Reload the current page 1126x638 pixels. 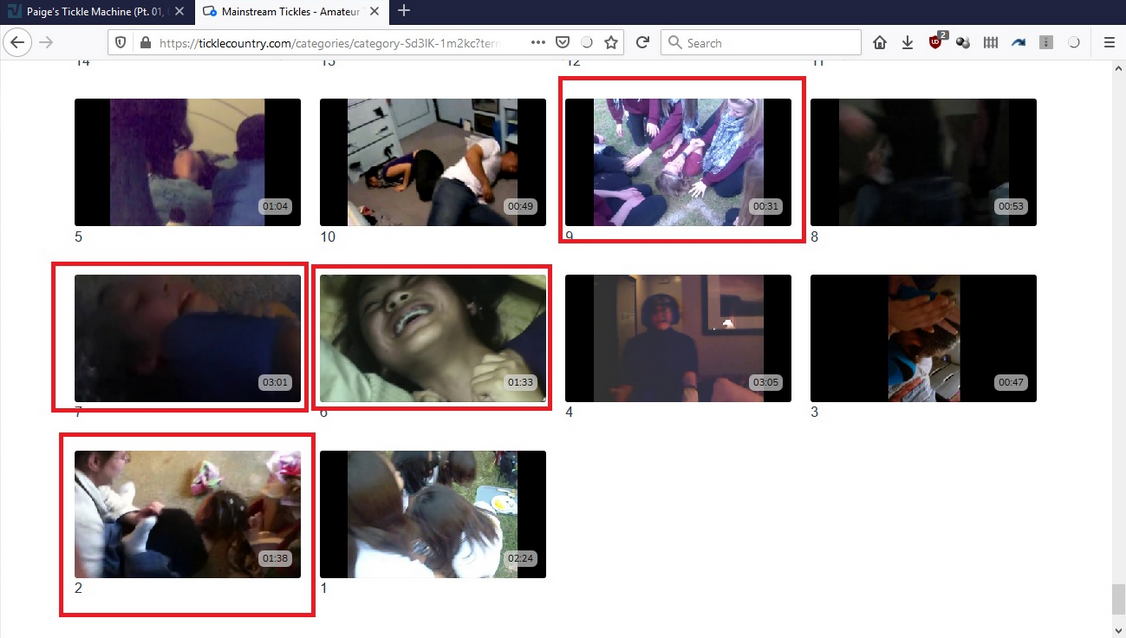tap(642, 43)
